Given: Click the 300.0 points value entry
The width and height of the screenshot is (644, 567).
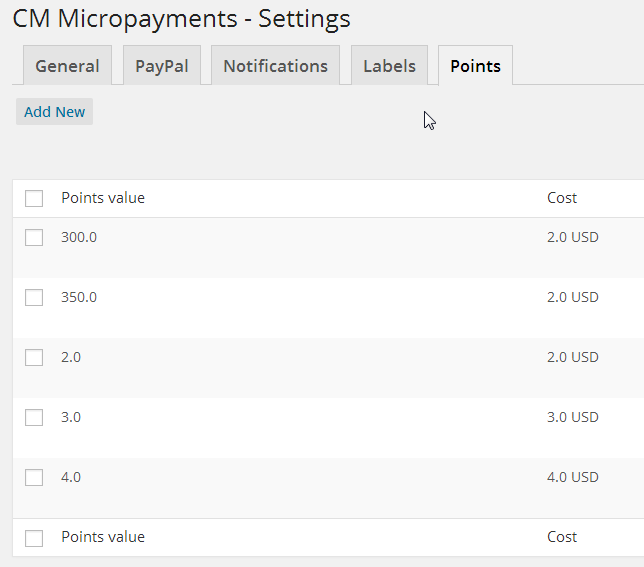Looking at the screenshot, I should pos(79,237).
